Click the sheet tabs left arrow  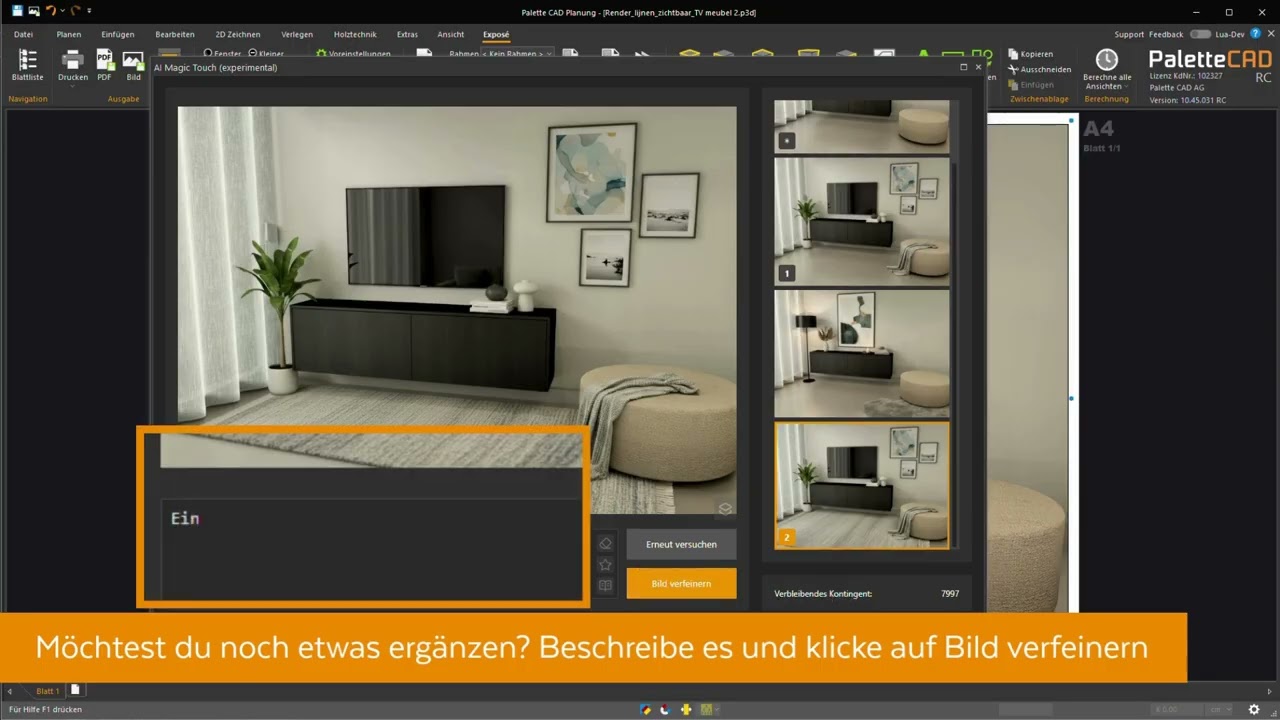click(x=10, y=691)
